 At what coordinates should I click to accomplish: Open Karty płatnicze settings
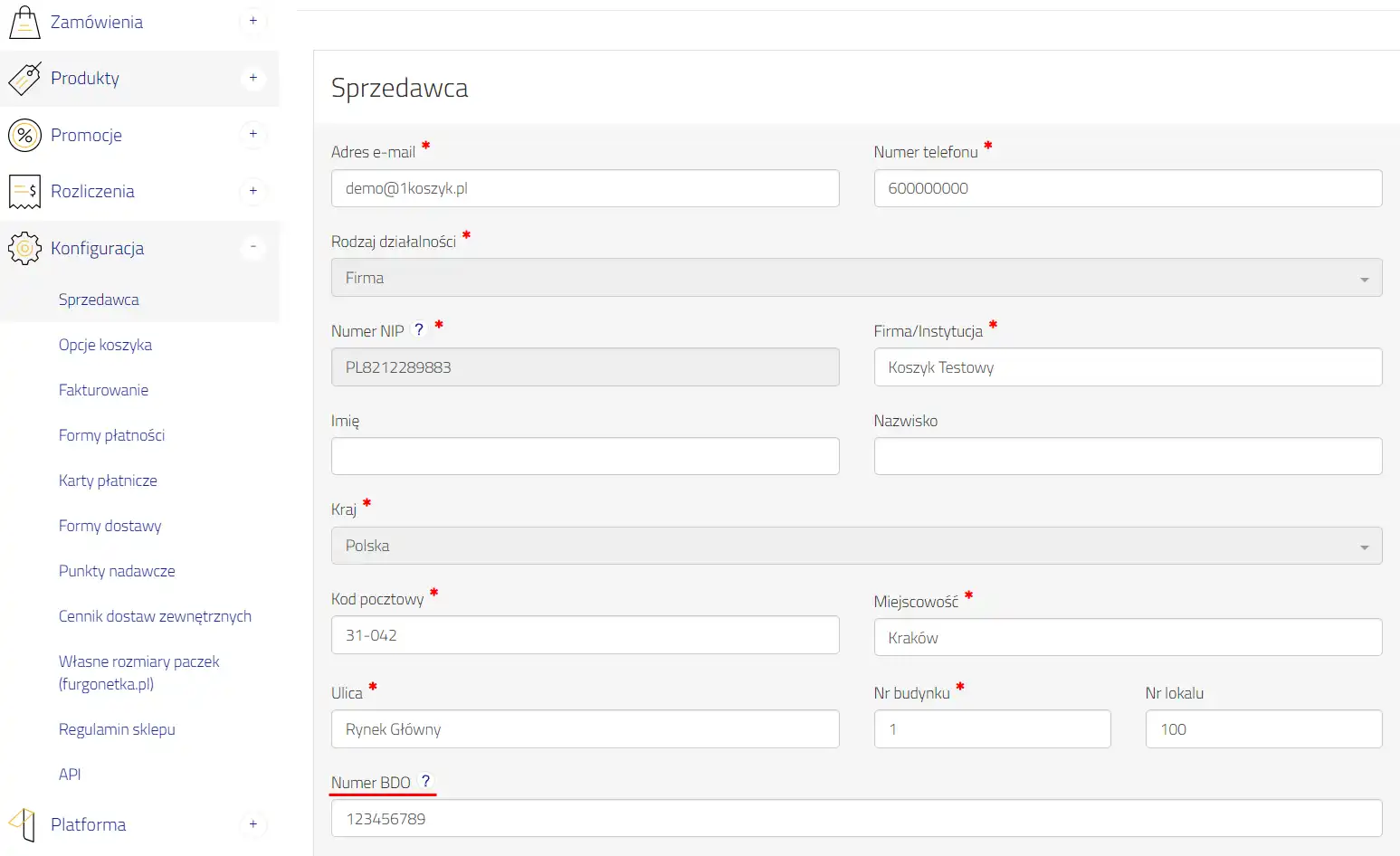(108, 480)
